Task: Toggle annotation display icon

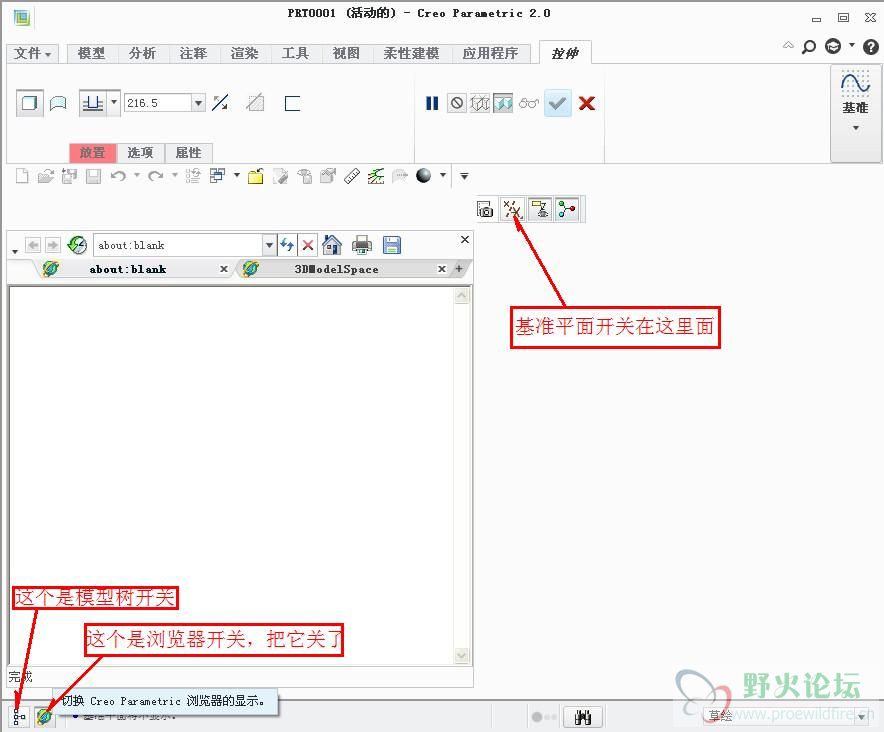Action: click(x=540, y=209)
